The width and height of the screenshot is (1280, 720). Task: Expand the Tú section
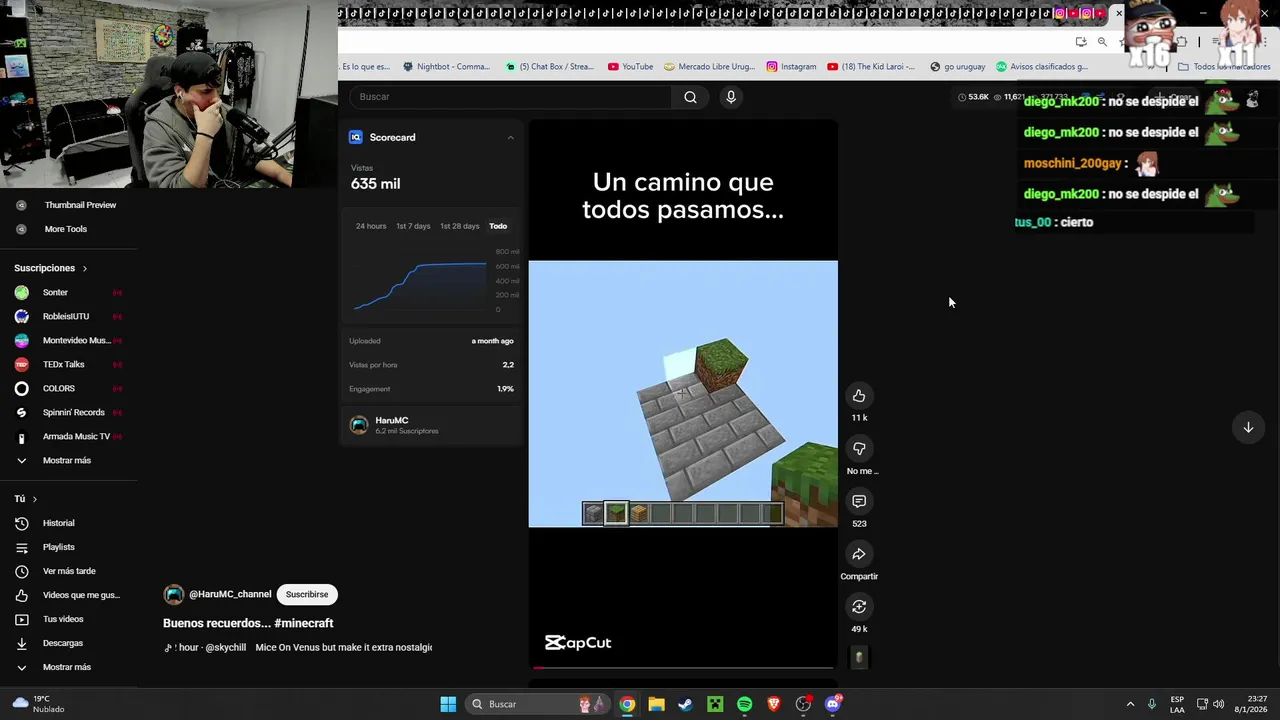pyautogui.click(x=26, y=498)
